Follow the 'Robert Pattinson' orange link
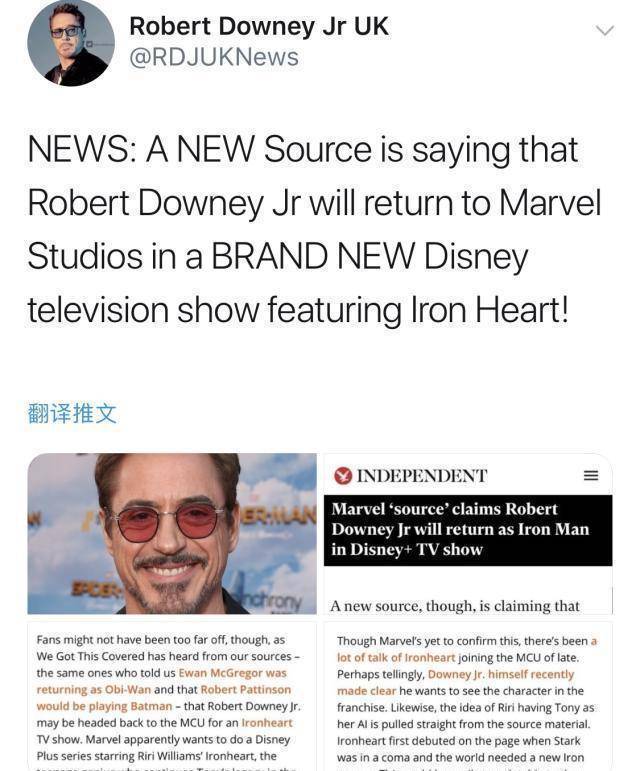This screenshot has width=640, height=771. (246, 689)
